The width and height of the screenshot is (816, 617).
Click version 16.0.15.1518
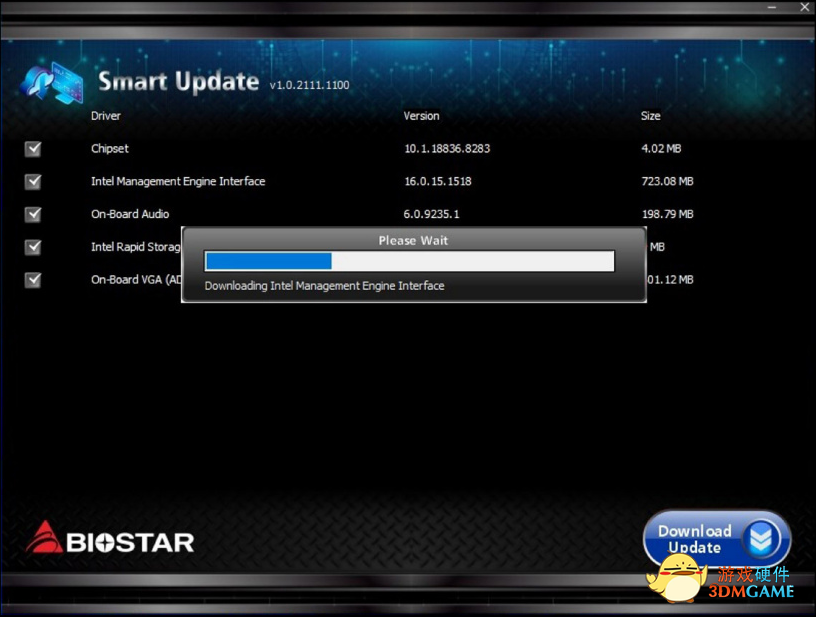click(x=438, y=181)
